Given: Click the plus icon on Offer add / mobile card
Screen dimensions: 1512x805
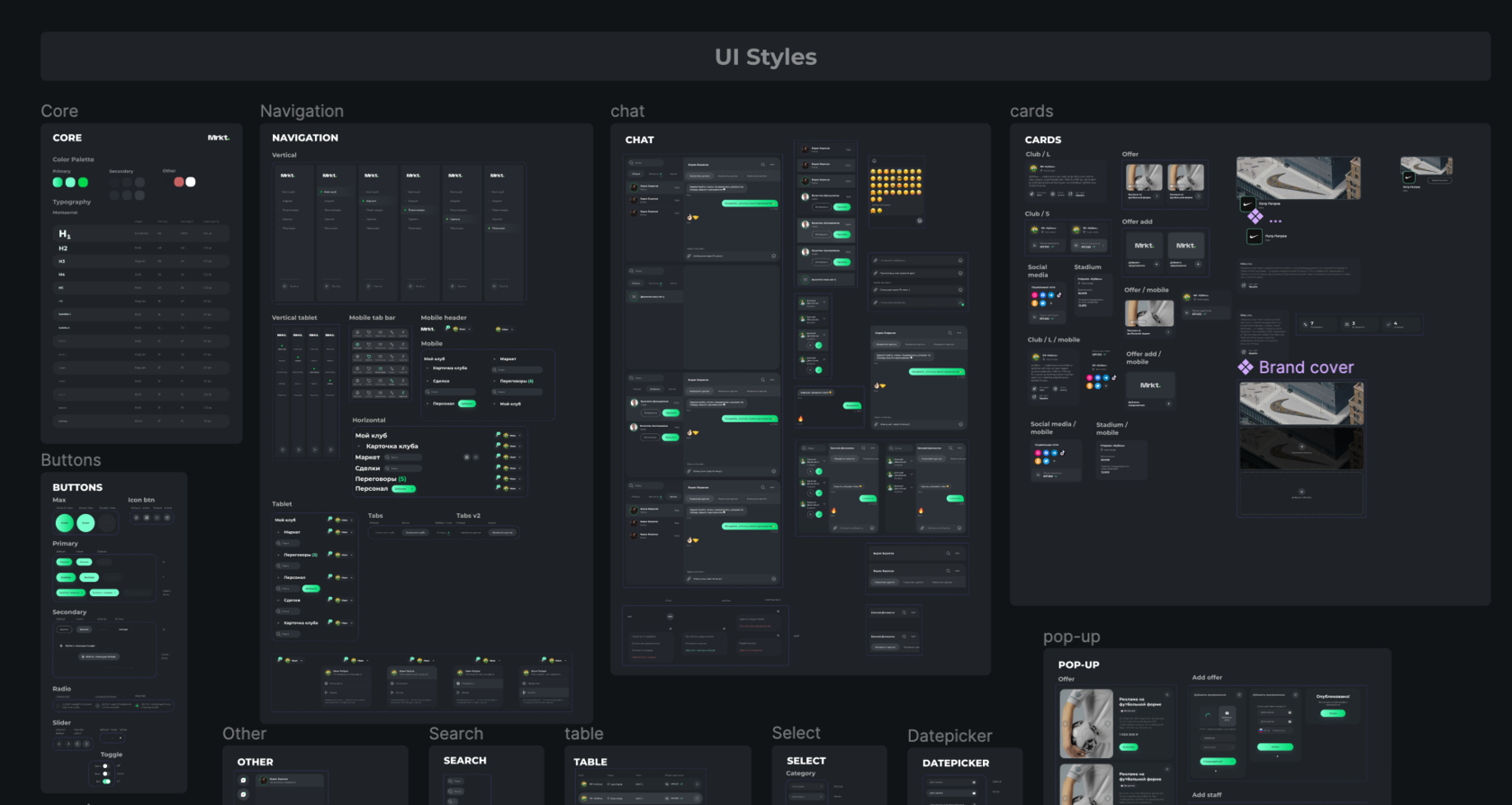Looking at the screenshot, I should (x=1168, y=403).
